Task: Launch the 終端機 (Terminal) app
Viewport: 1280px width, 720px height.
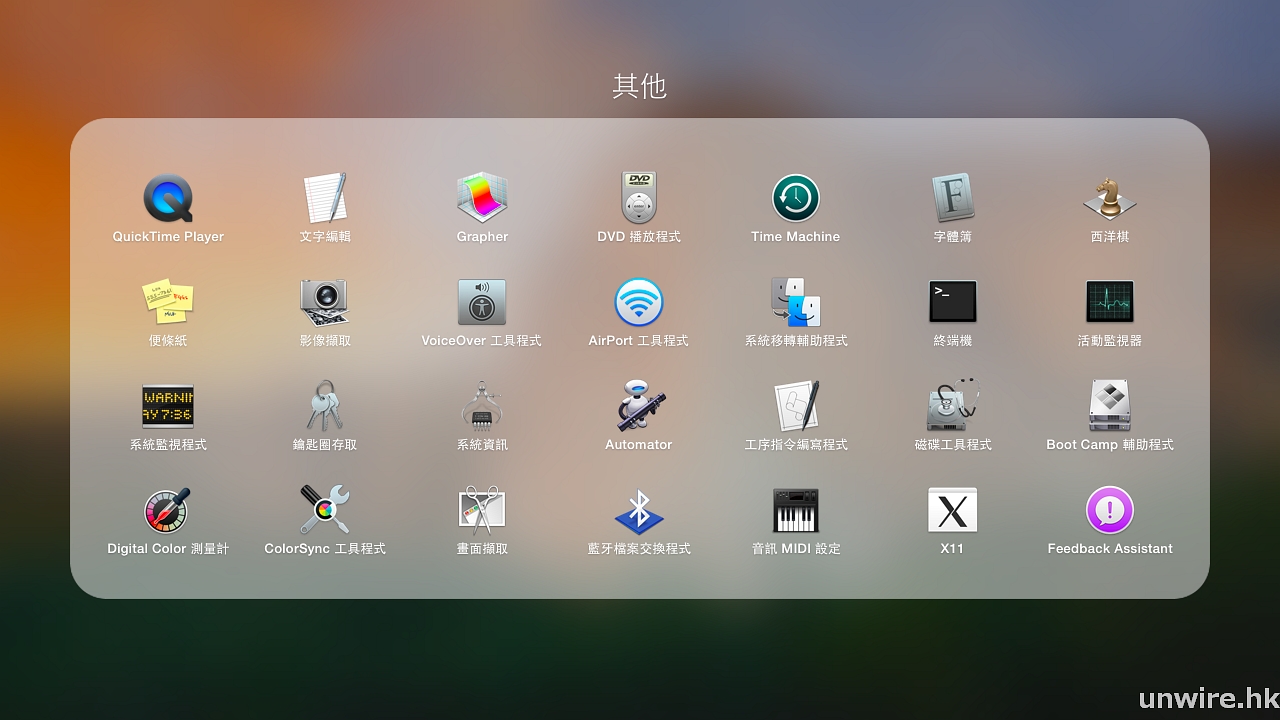Action: (952, 302)
